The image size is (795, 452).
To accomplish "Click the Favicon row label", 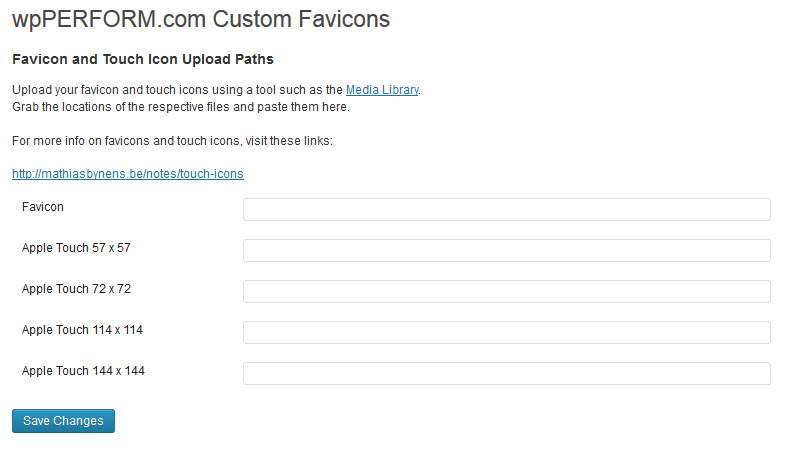I will pyautogui.click(x=43, y=207).
